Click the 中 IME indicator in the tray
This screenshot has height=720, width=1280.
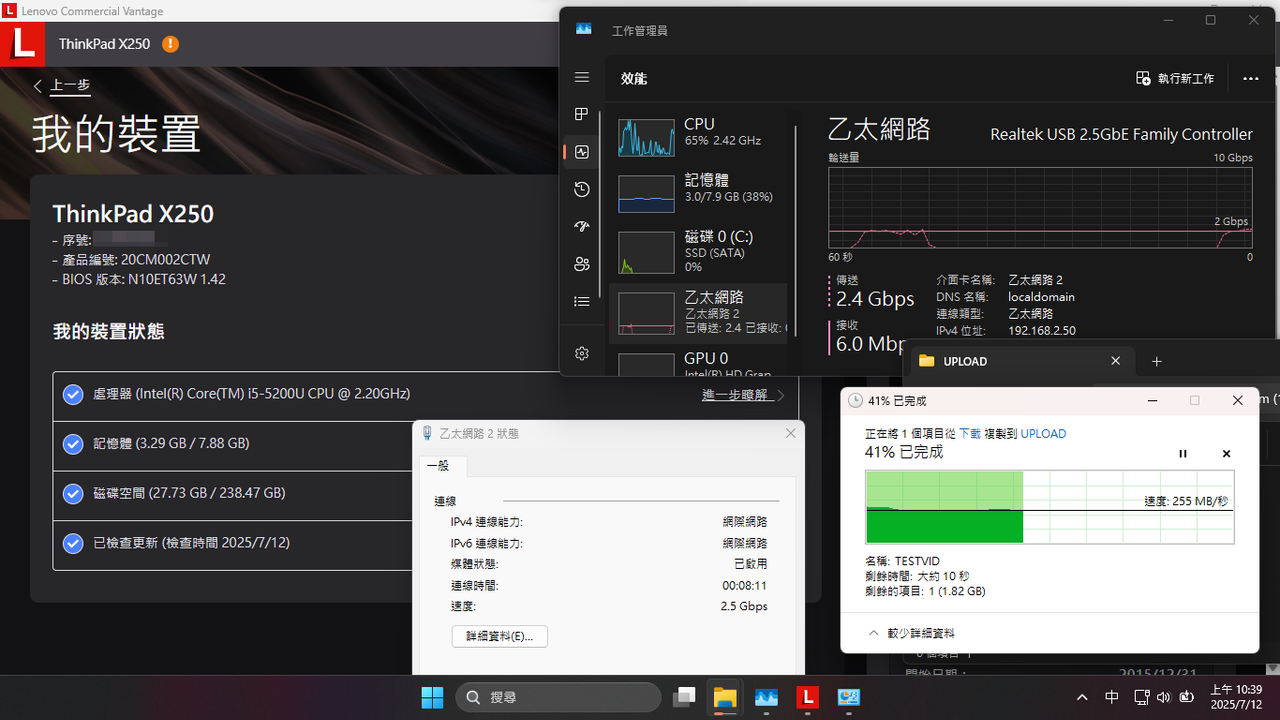(x=1112, y=697)
